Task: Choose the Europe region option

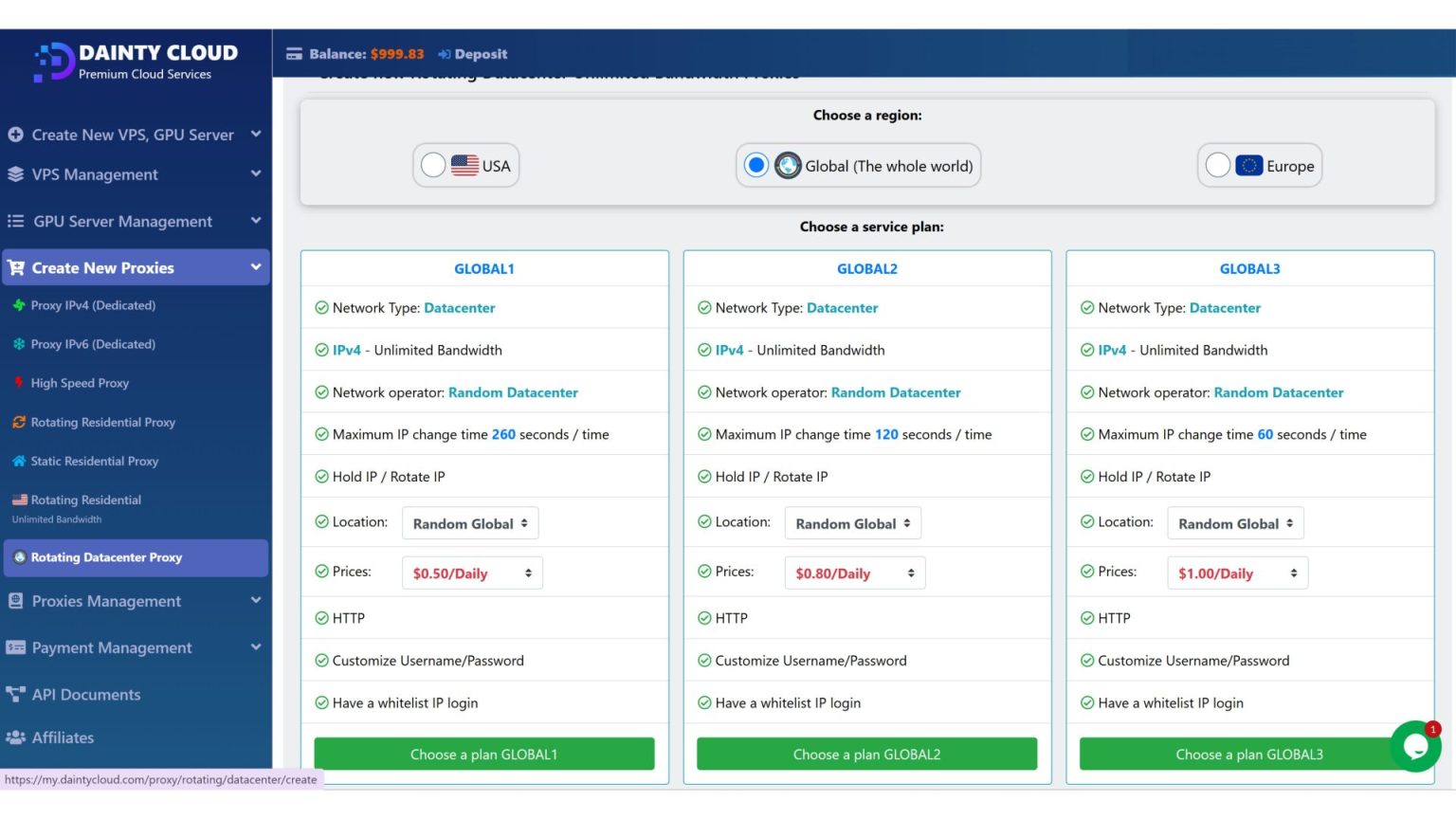Action: point(1218,164)
